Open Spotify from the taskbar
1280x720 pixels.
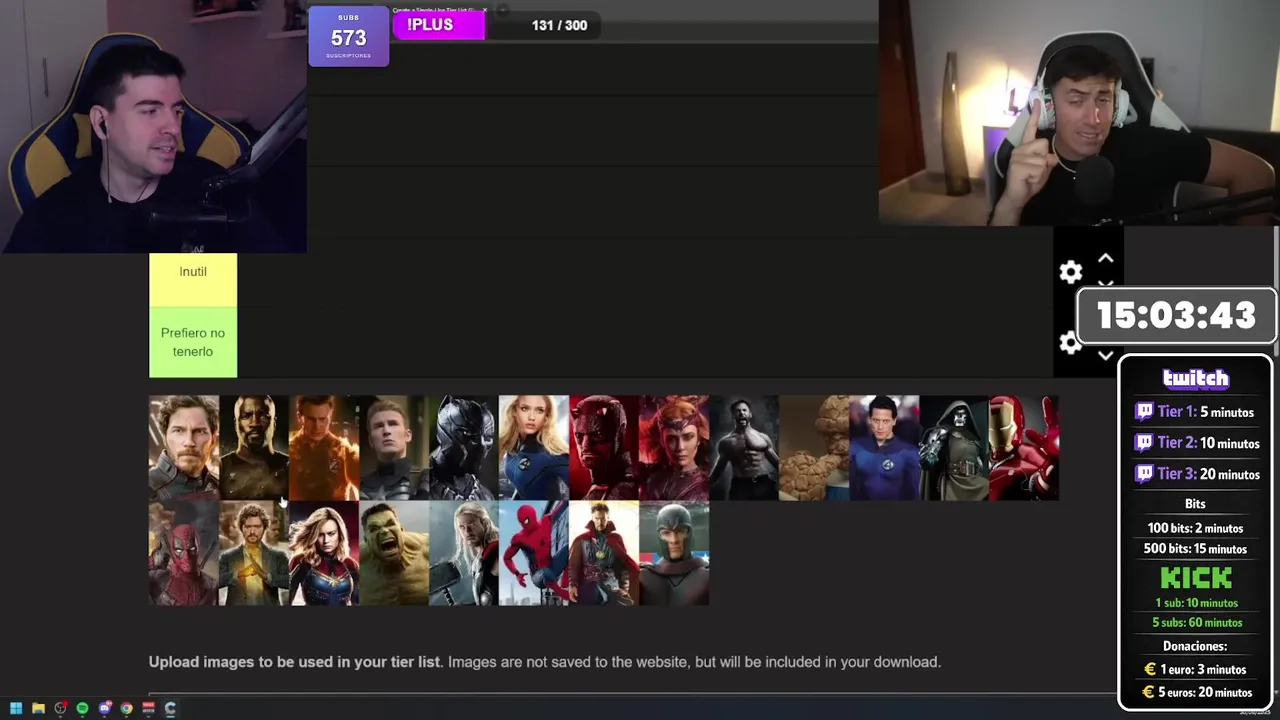(x=82, y=709)
